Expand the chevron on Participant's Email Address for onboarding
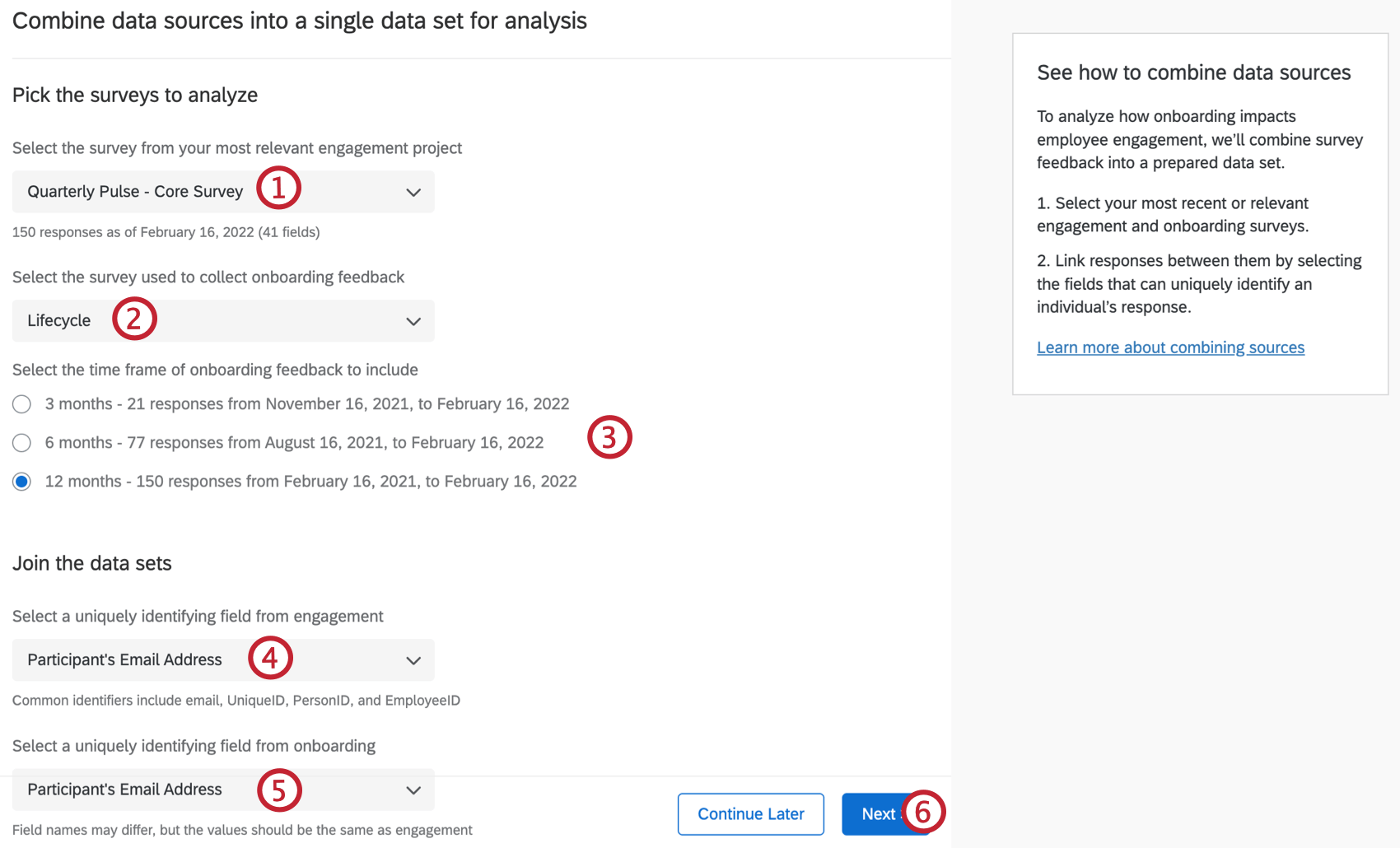Image resolution: width=1400 pixels, height=848 pixels. point(413,790)
